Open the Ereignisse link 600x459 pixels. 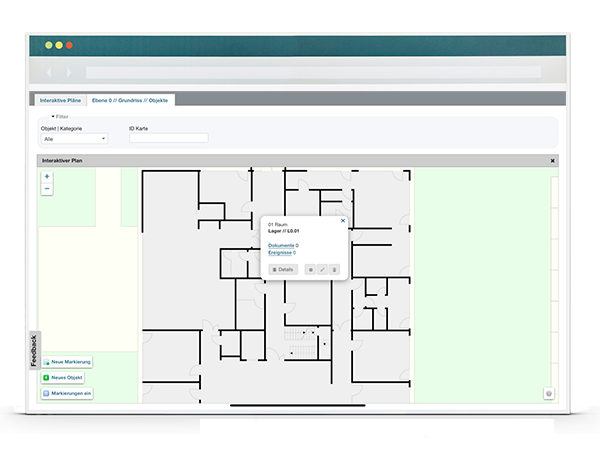pyautogui.click(x=281, y=253)
